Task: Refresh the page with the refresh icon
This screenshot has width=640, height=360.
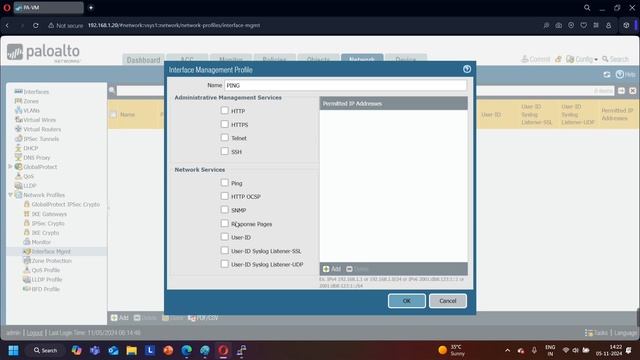Action: pyautogui.click(x=607, y=75)
